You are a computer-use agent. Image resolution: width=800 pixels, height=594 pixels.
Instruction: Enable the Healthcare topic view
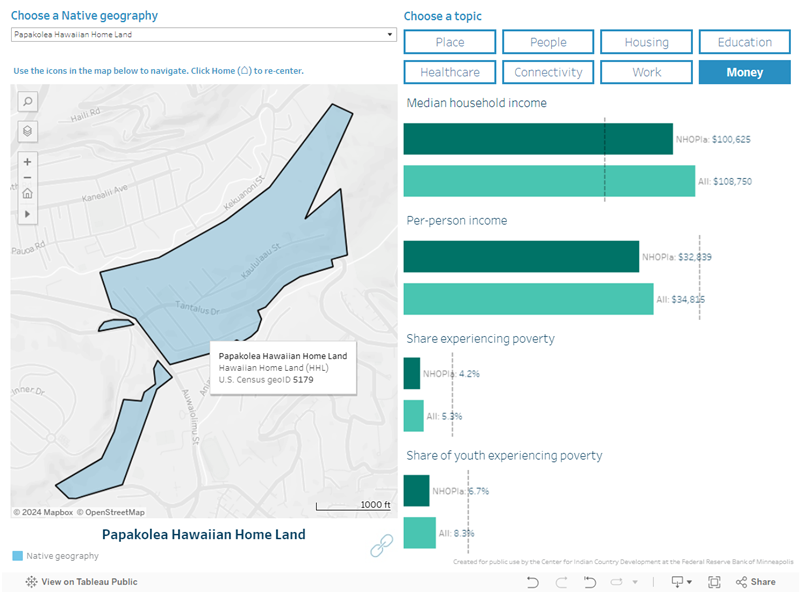pyautogui.click(x=450, y=72)
